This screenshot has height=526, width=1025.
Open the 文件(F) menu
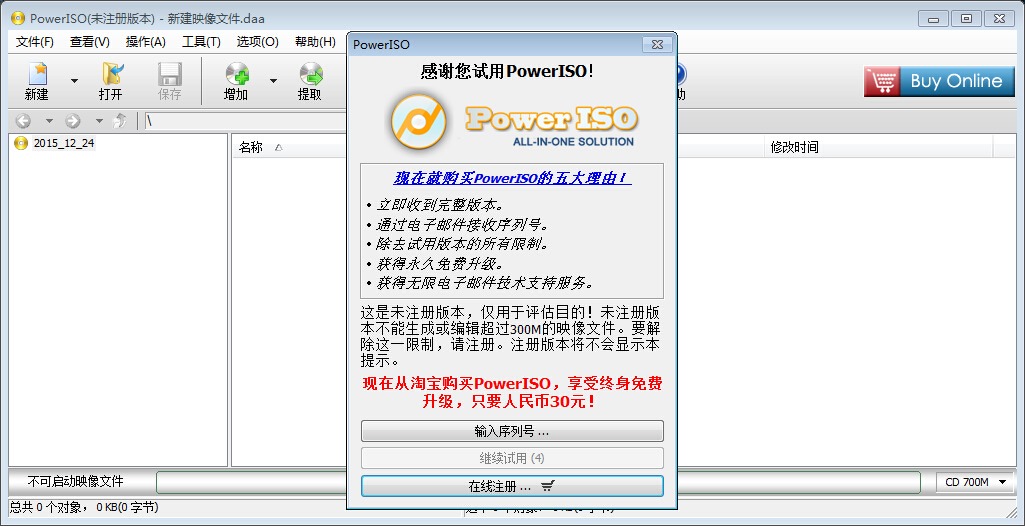click(35, 42)
